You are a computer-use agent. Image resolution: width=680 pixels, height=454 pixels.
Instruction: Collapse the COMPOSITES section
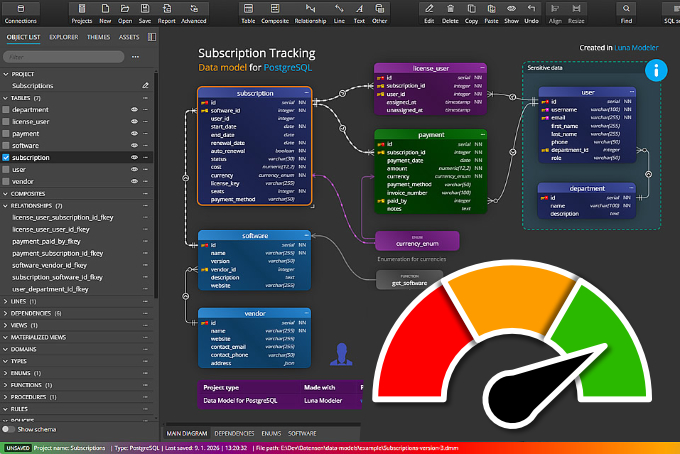tap(6, 194)
